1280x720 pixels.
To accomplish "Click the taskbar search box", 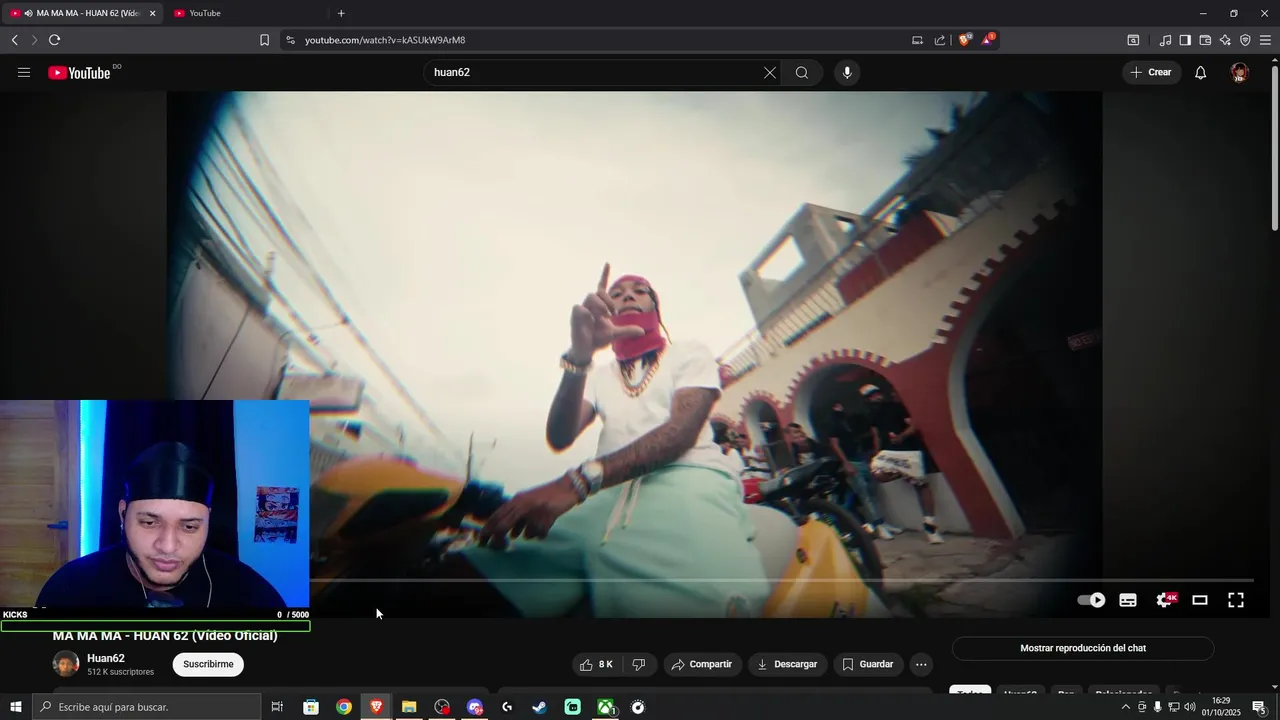I will pos(146,707).
